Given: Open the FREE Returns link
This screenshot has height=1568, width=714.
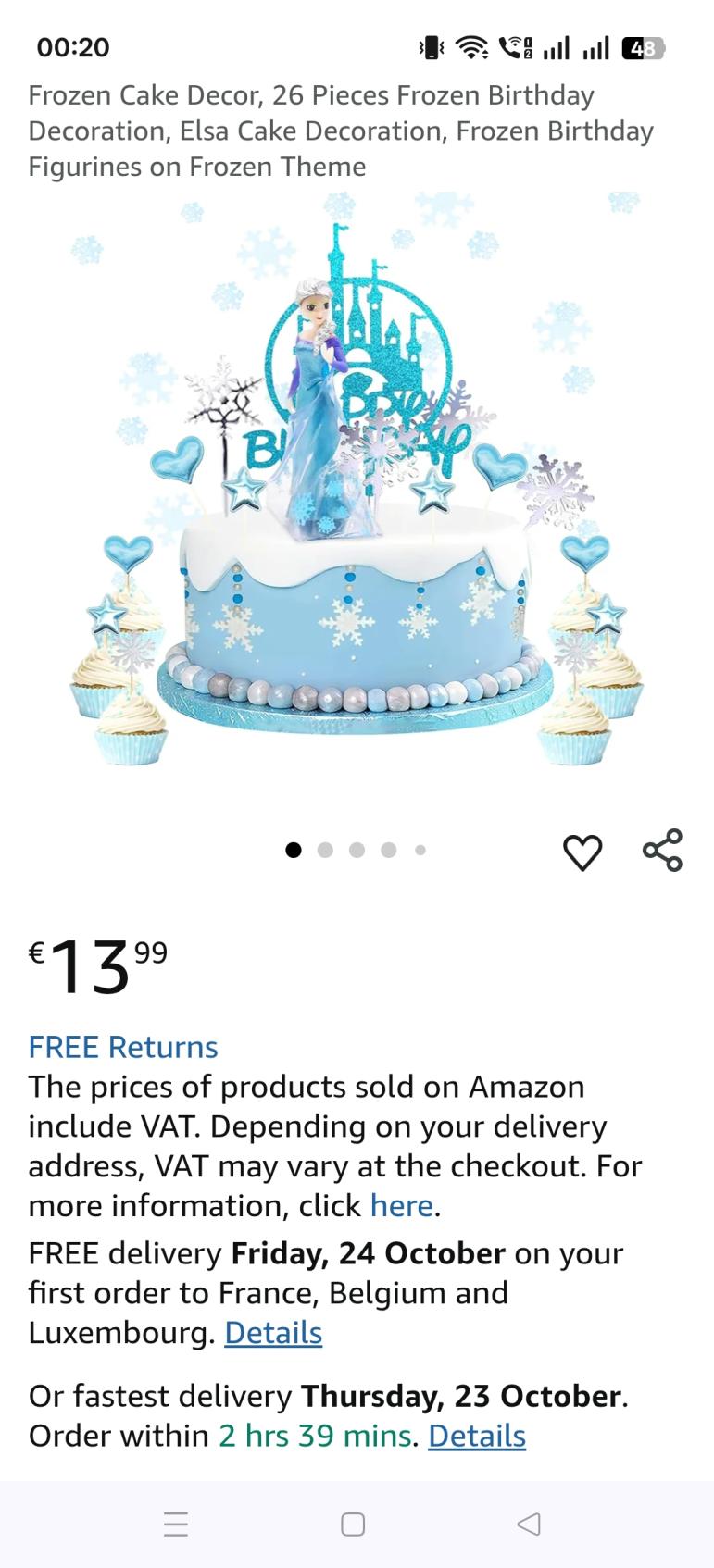Looking at the screenshot, I should (x=123, y=1047).
